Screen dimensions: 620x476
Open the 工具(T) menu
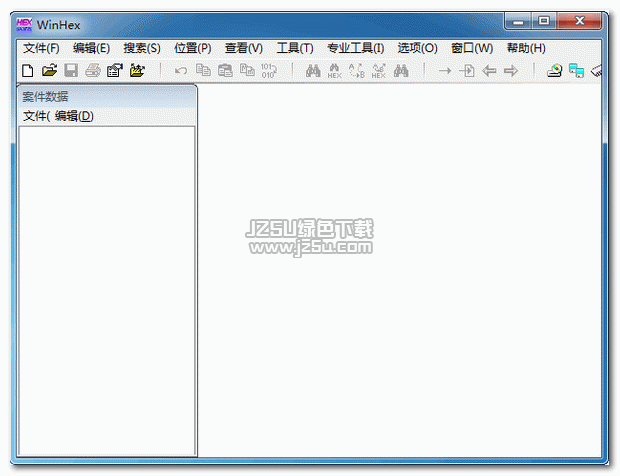point(295,48)
